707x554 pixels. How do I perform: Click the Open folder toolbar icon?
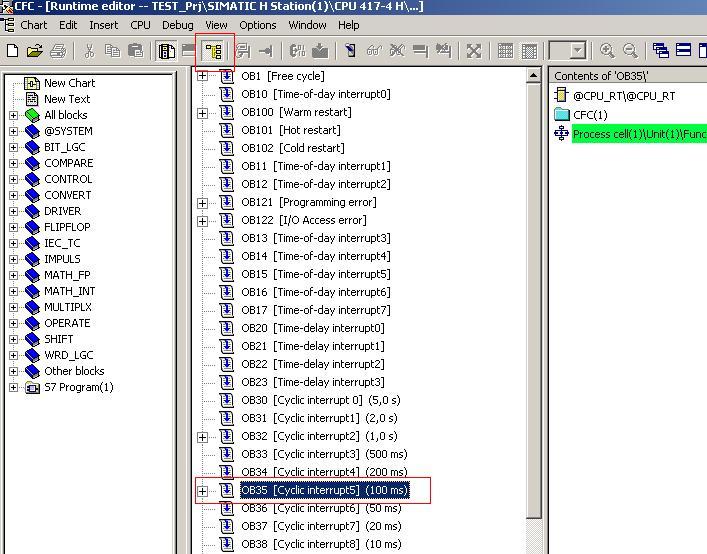coord(35,50)
